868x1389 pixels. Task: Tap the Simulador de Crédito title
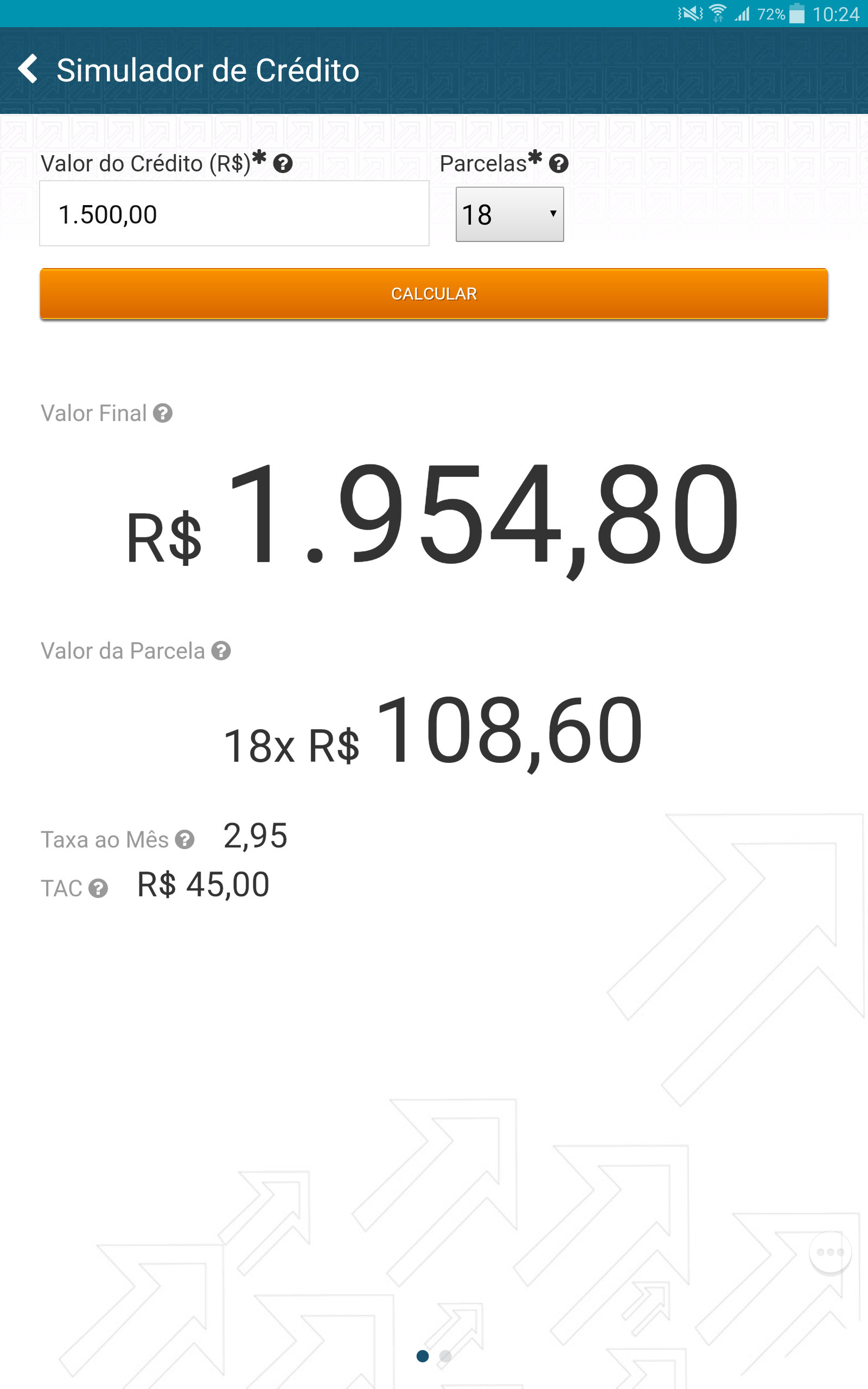coord(208,71)
